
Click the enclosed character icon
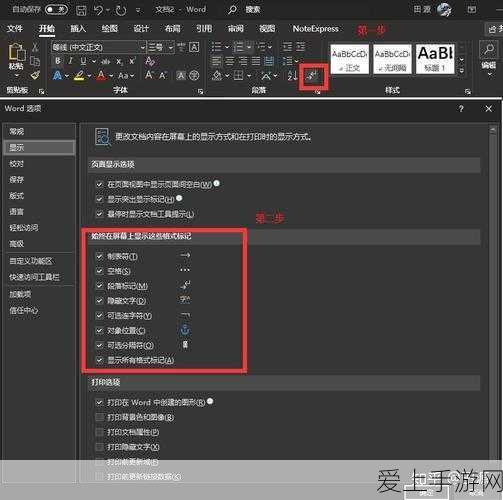(194, 76)
